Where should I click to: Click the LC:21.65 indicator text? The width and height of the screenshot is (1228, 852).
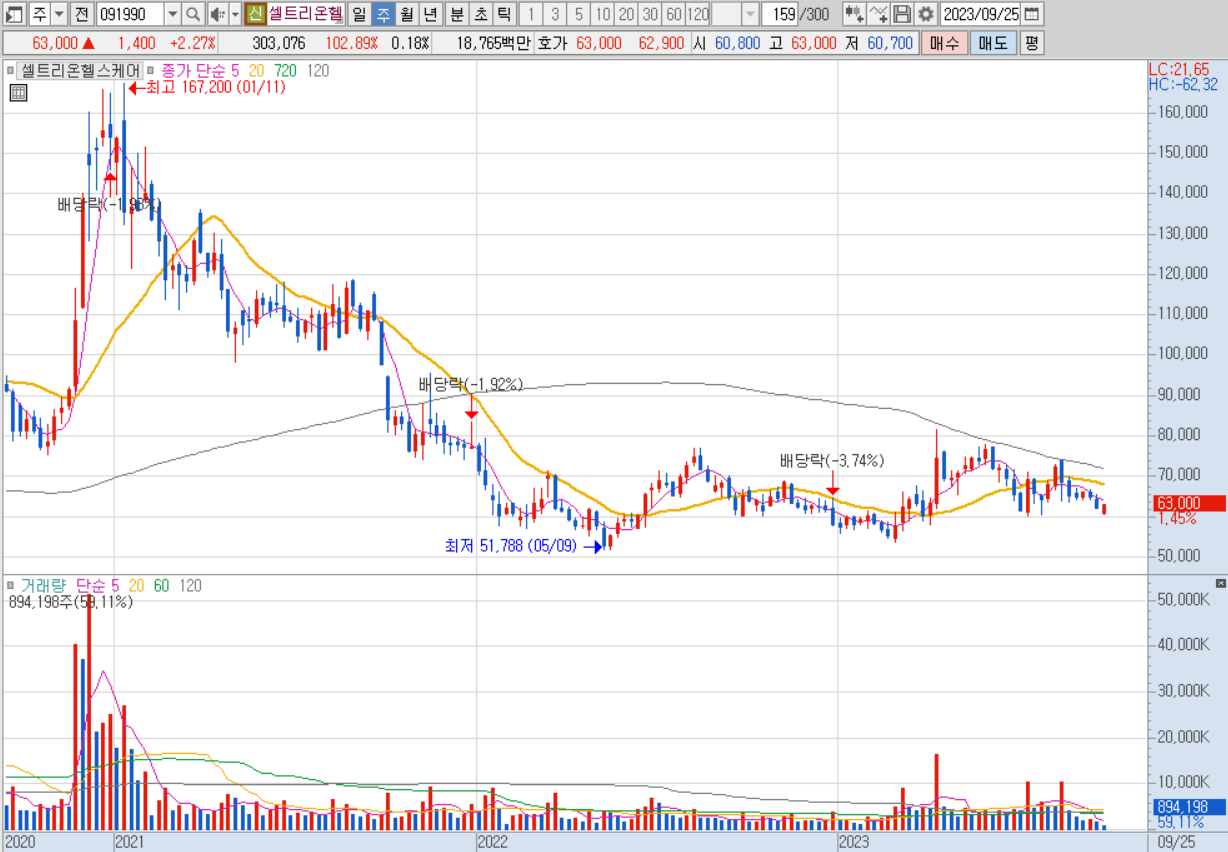coord(1179,69)
